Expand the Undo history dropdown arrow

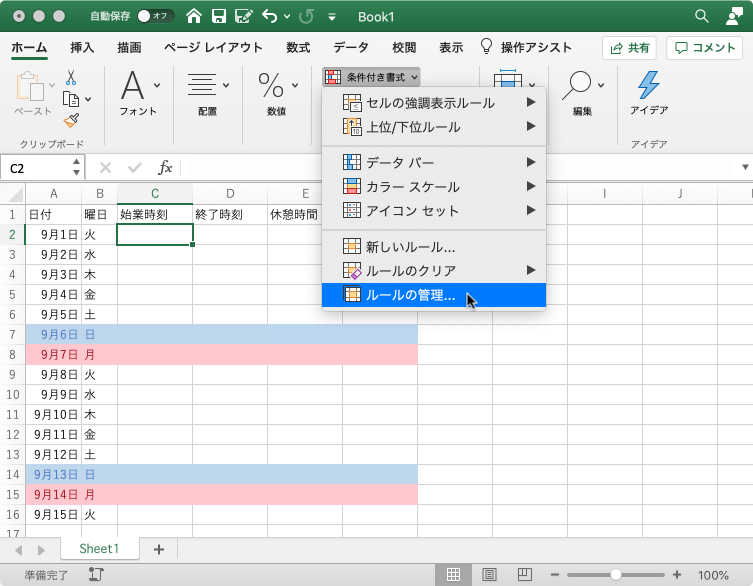pos(287,16)
